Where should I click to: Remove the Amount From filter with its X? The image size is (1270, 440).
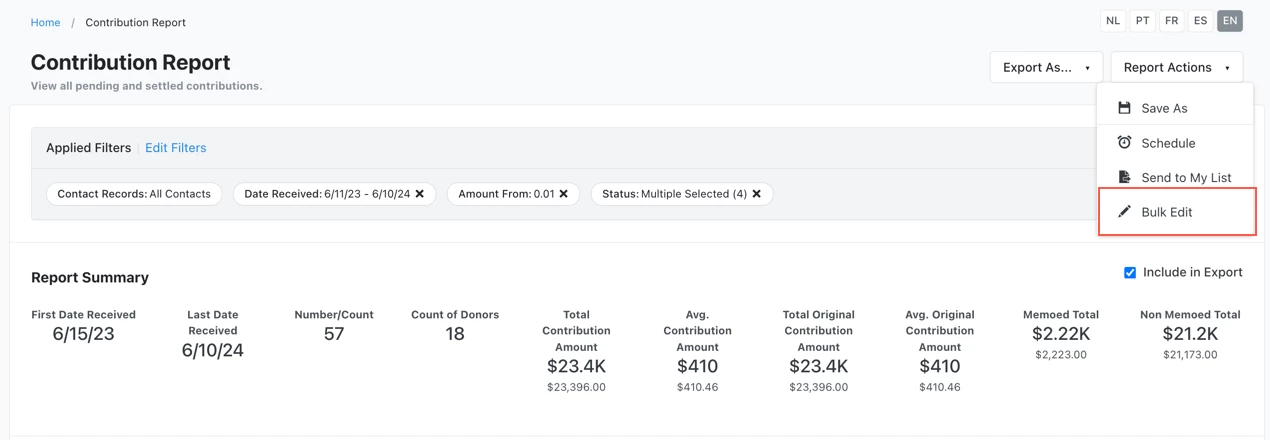[564, 194]
